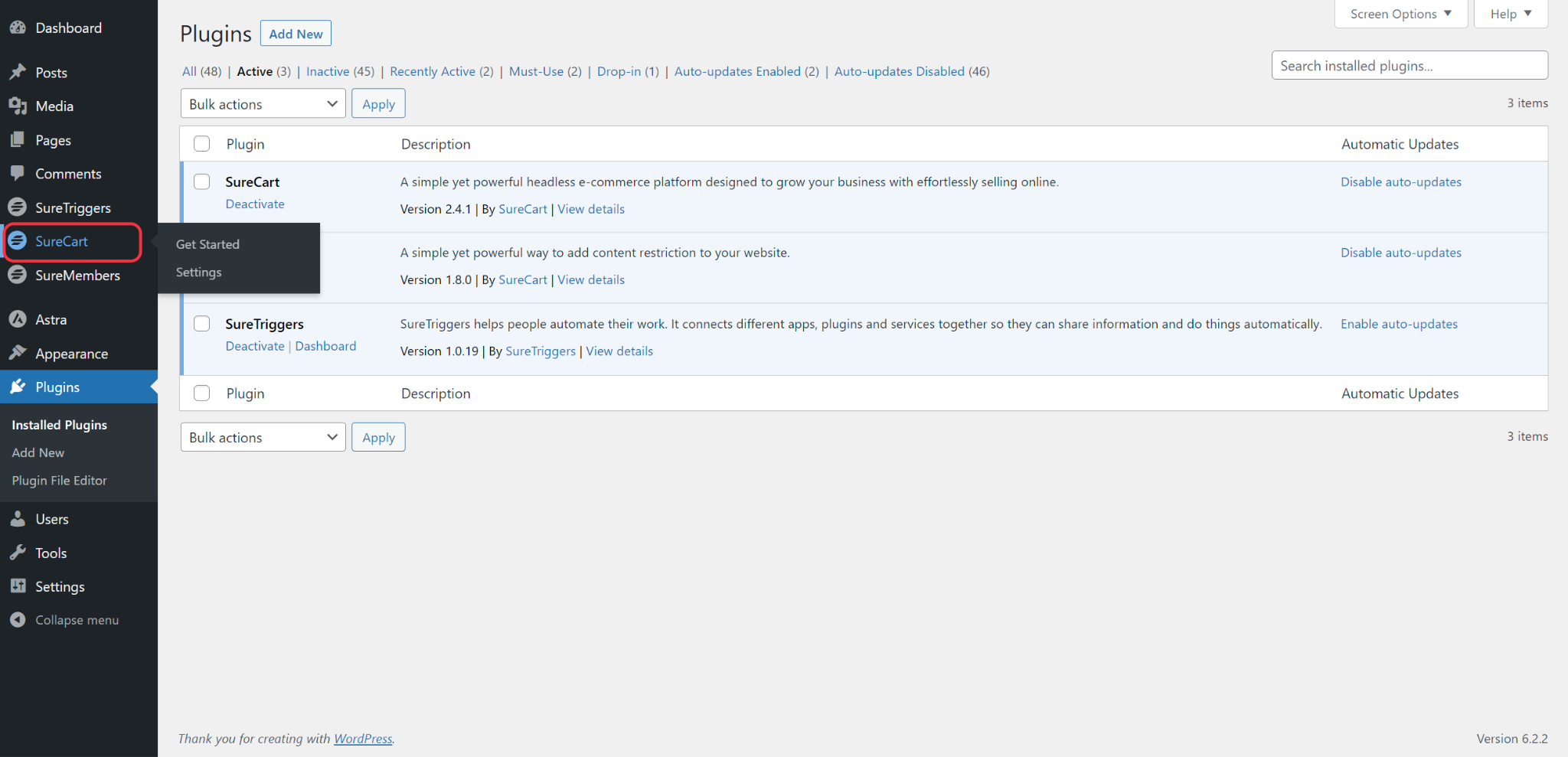
Task: Enable auto-updates for SureTriggers
Action: pyautogui.click(x=1399, y=324)
